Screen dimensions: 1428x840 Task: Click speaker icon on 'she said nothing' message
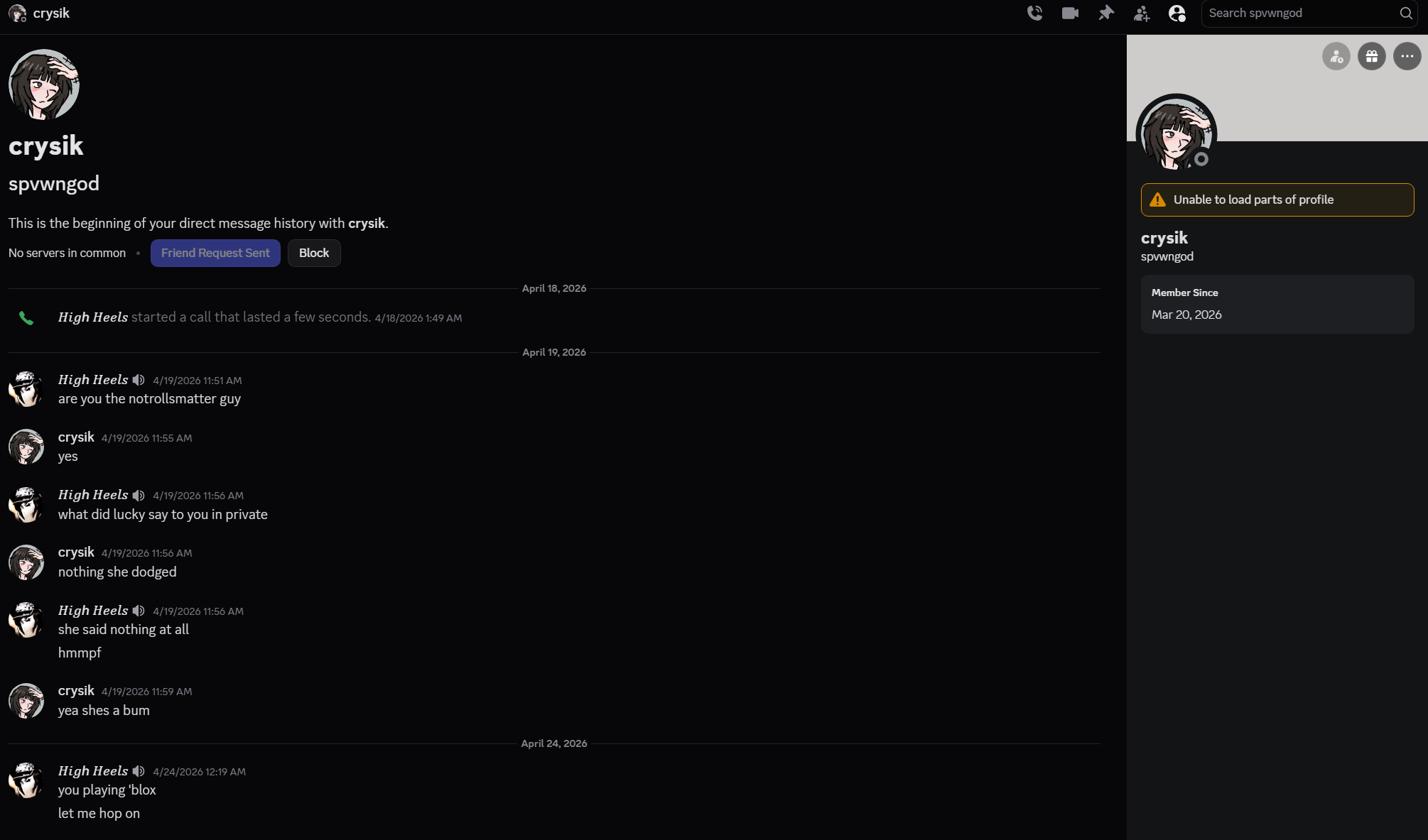(x=139, y=611)
